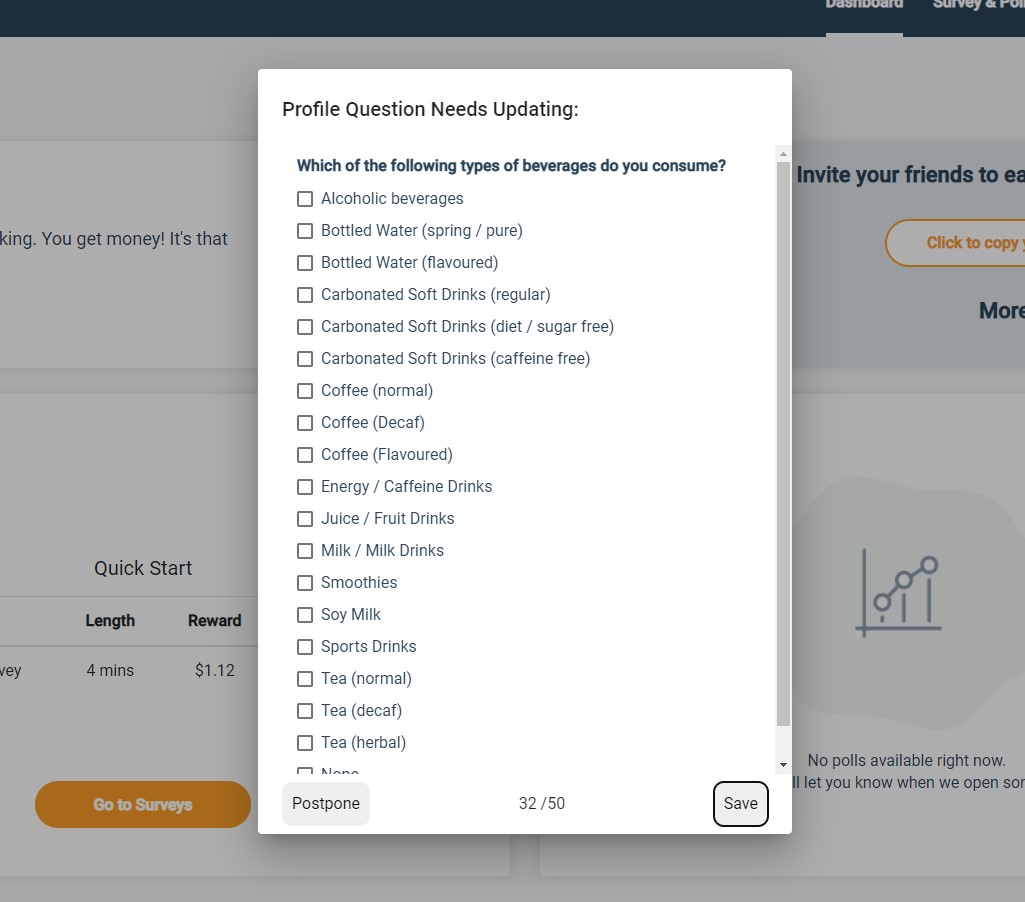Select Carbonated Soft Drinks (diet / sugar free)

305,327
